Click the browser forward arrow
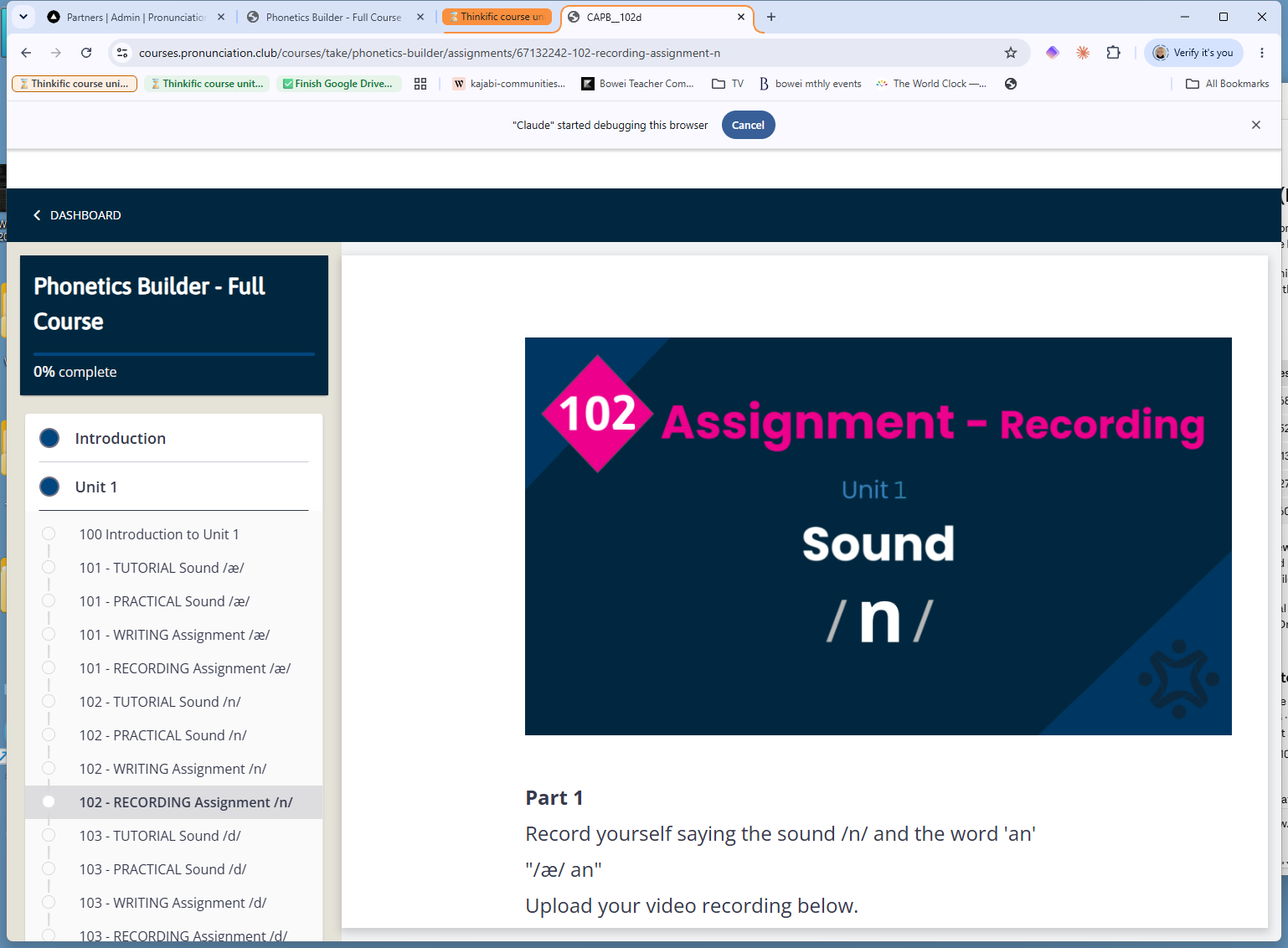The width and height of the screenshot is (1288, 948). click(56, 53)
